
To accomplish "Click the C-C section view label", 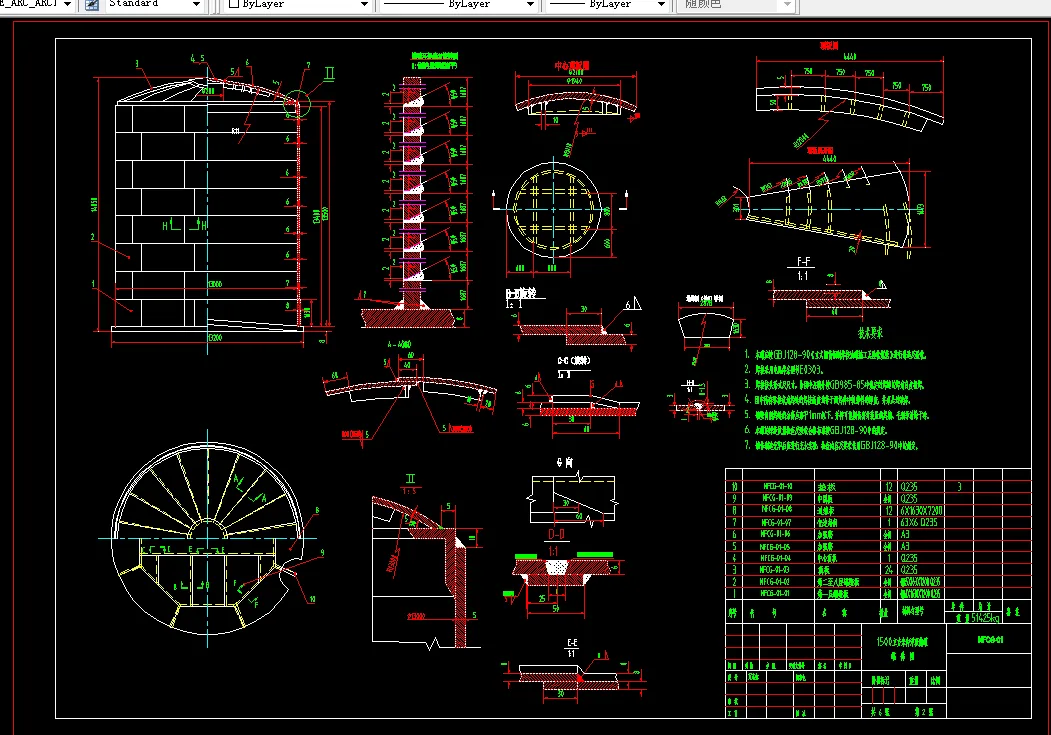I will tap(573, 360).
